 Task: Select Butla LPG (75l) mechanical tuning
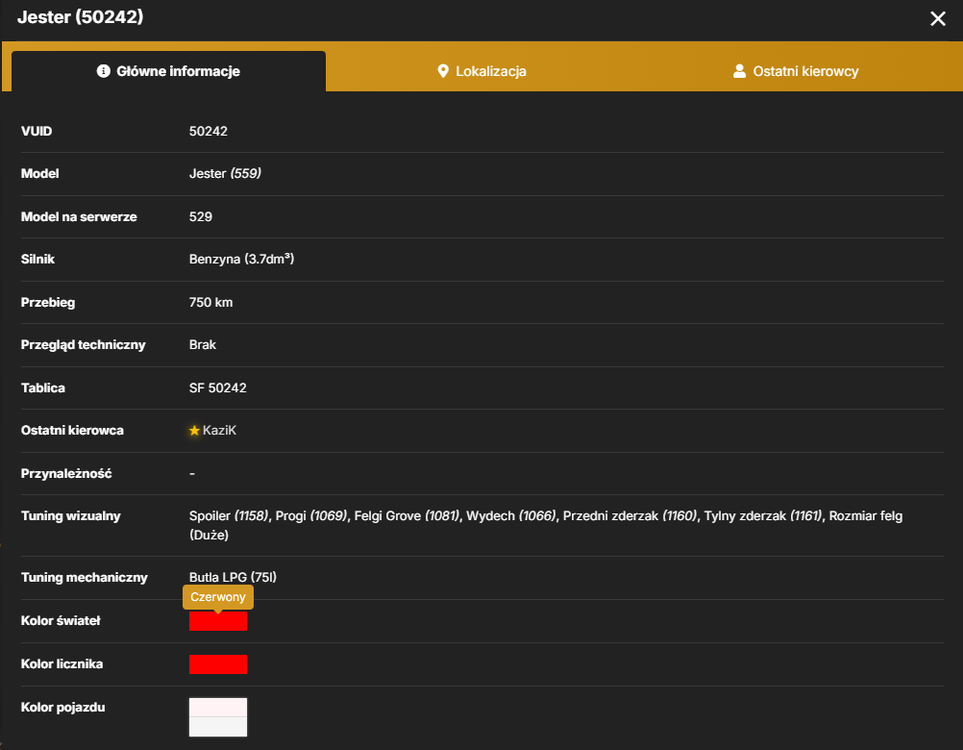233,577
